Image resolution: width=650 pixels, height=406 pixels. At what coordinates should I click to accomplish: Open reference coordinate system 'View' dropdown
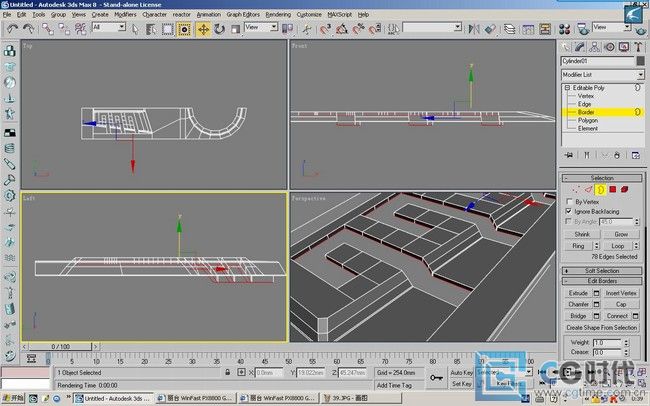(x=274, y=27)
